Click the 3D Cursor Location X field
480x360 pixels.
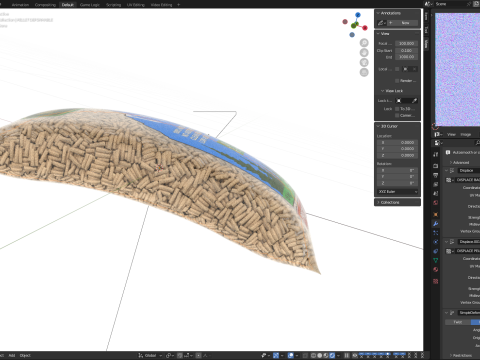398,142
